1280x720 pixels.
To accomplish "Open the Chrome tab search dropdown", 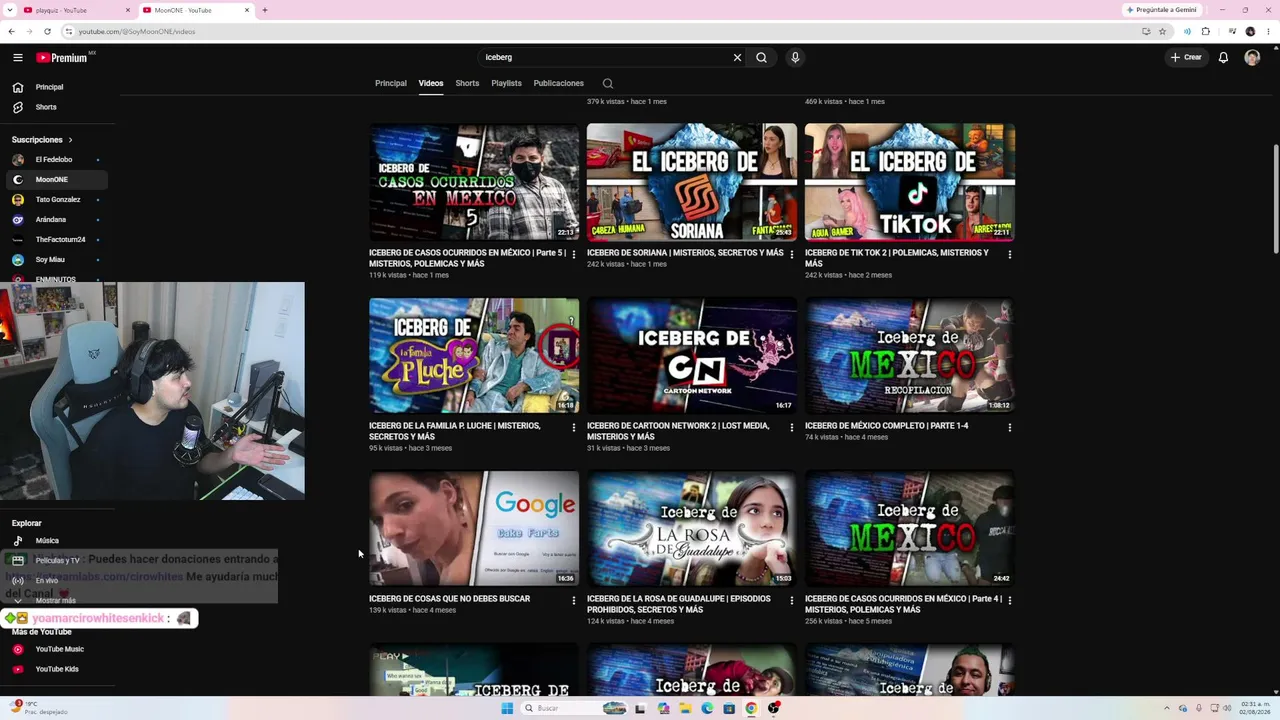I will pyautogui.click(x=11, y=10).
